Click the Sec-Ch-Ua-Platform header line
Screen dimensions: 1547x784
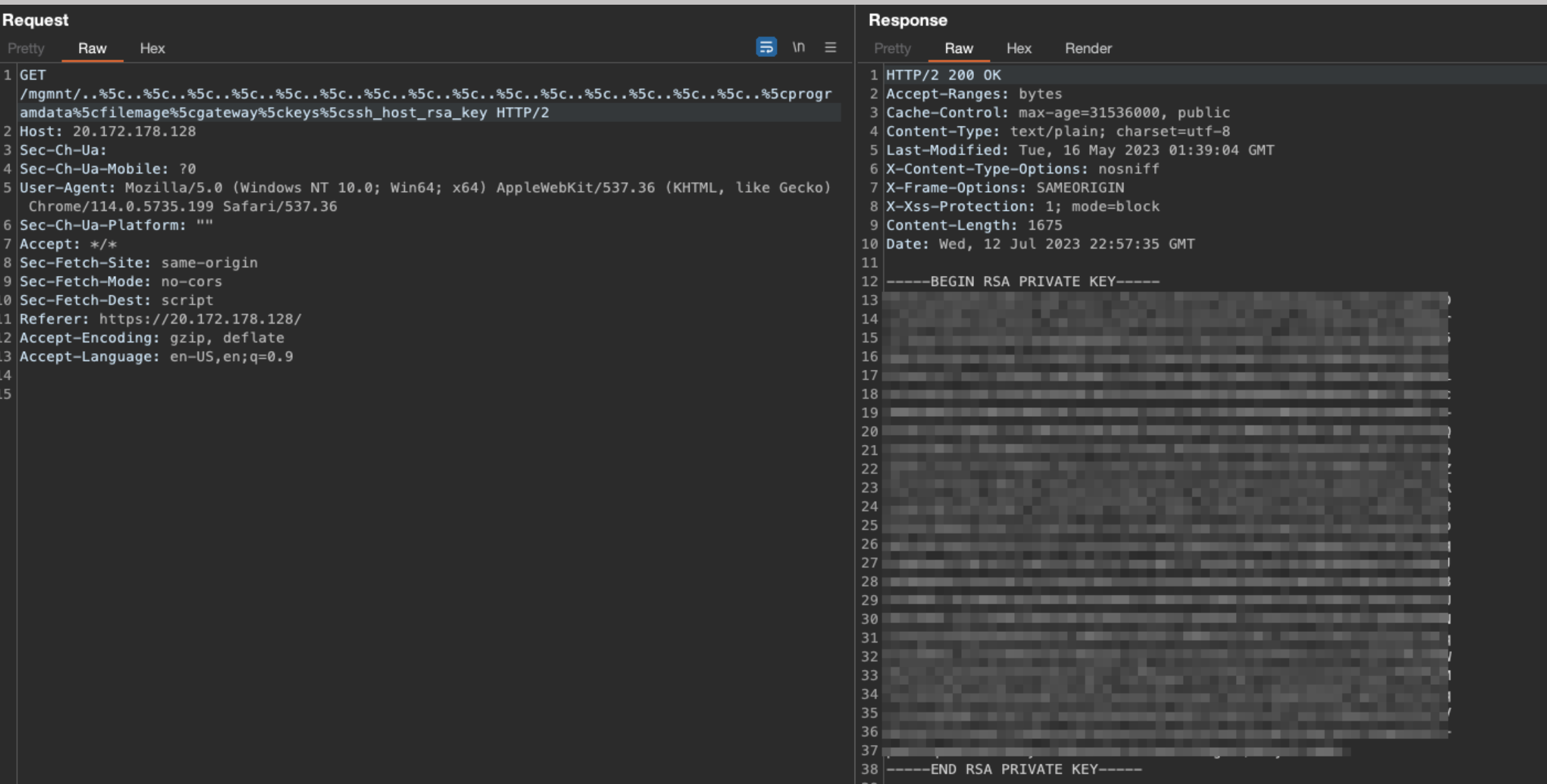117,225
